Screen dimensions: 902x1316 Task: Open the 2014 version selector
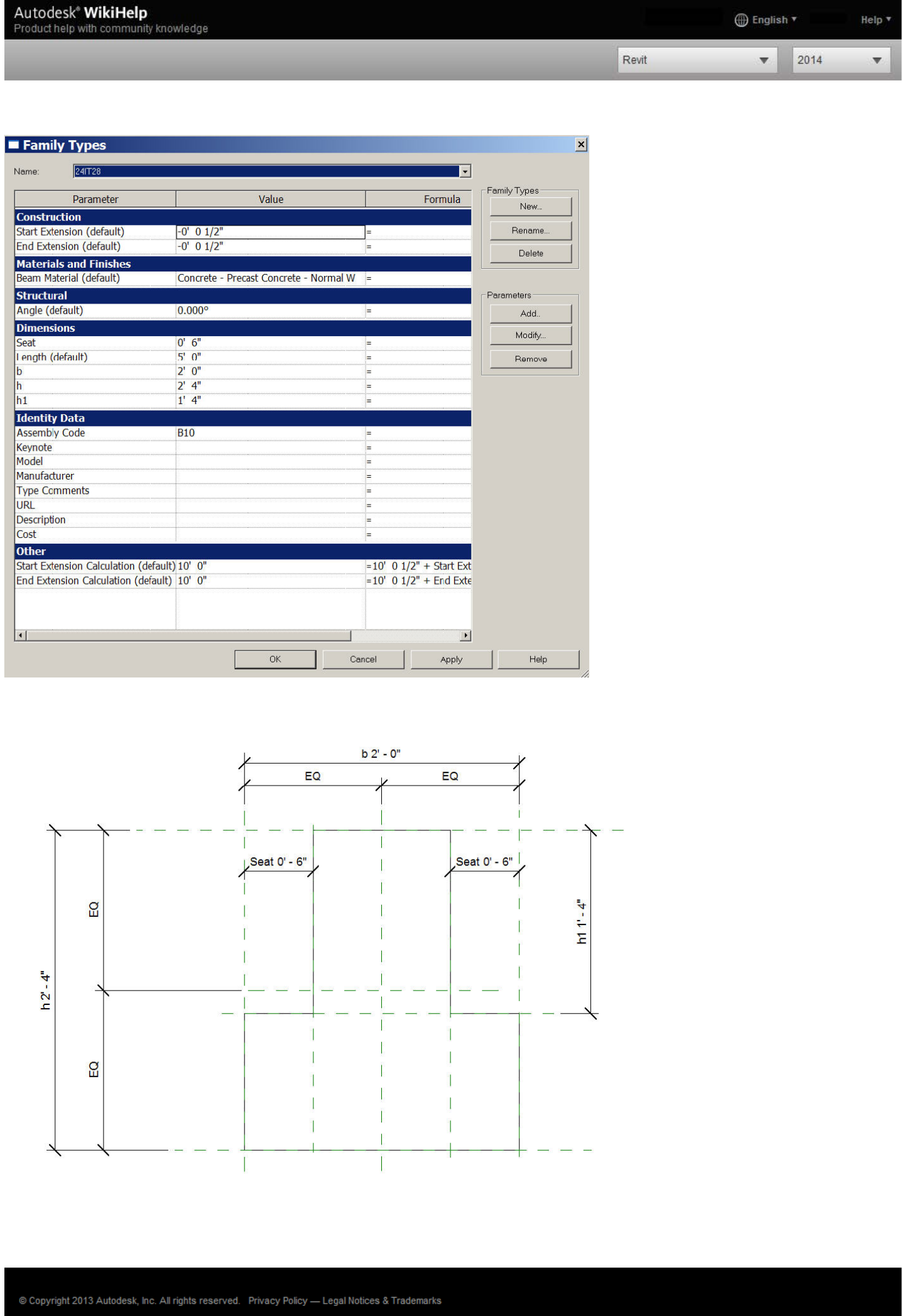tap(841, 60)
